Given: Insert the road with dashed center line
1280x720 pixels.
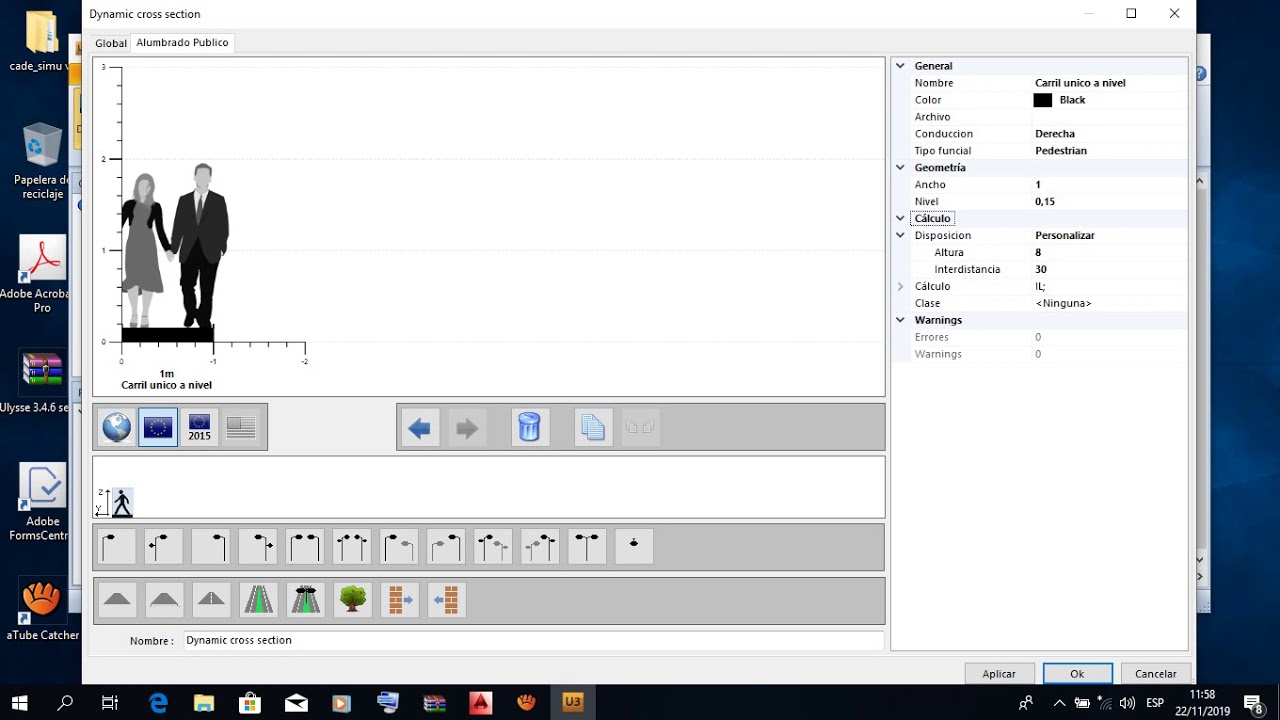Looking at the screenshot, I should click(x=211, y=600).
